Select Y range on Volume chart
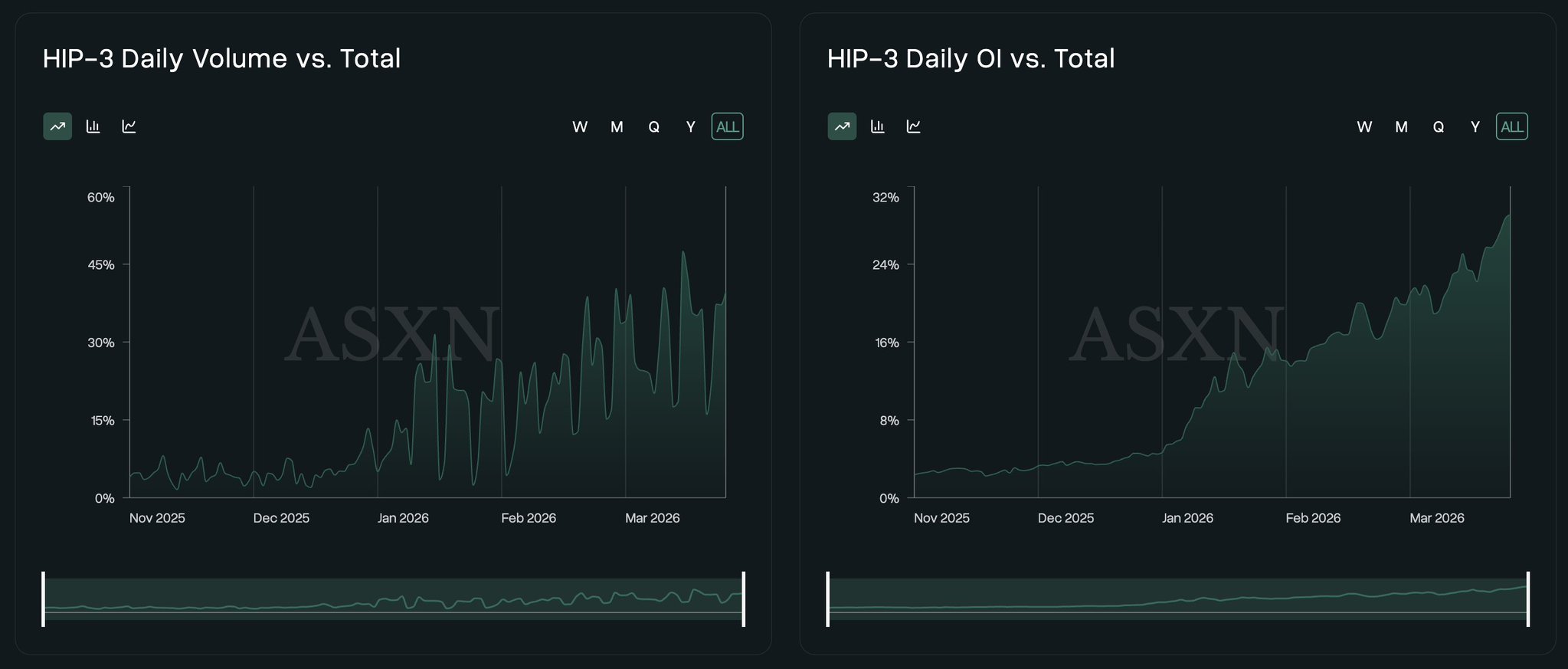 coord(690,127)
